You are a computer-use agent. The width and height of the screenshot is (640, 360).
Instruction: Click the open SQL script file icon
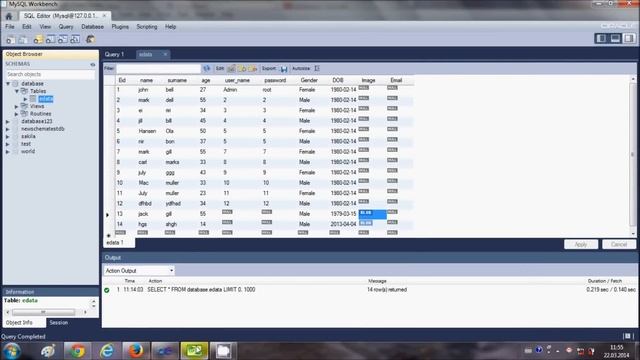click(23, 40)
